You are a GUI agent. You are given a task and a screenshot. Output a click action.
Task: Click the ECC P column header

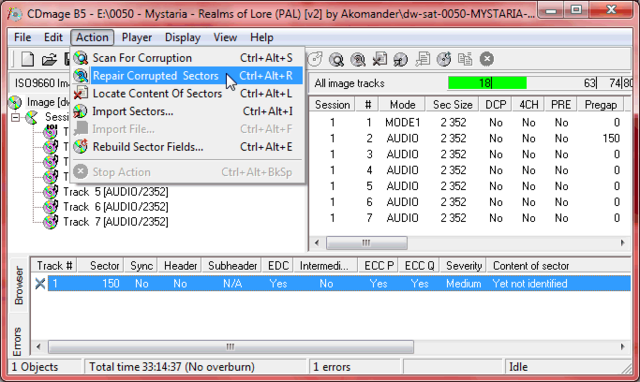[x=379, y=266]
